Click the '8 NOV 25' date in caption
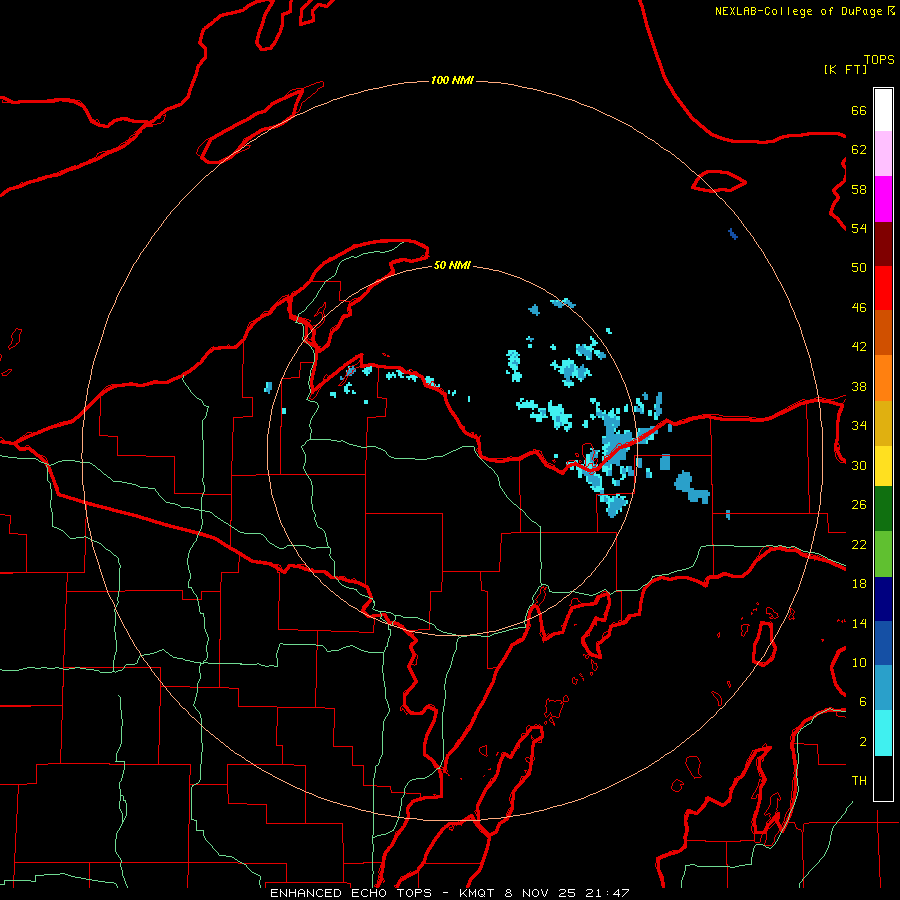Image resolution: width=900 pixels, height=900 pixels. pos(541,893)
